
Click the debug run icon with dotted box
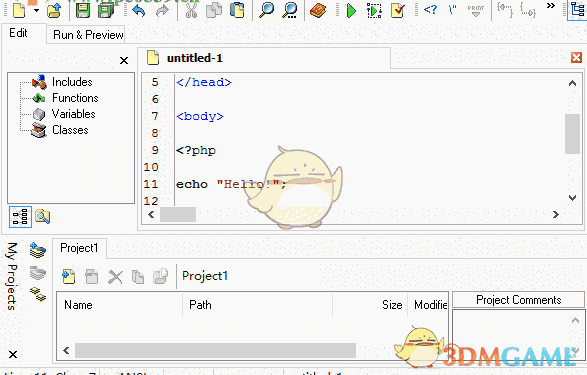(x=374, y=10)
